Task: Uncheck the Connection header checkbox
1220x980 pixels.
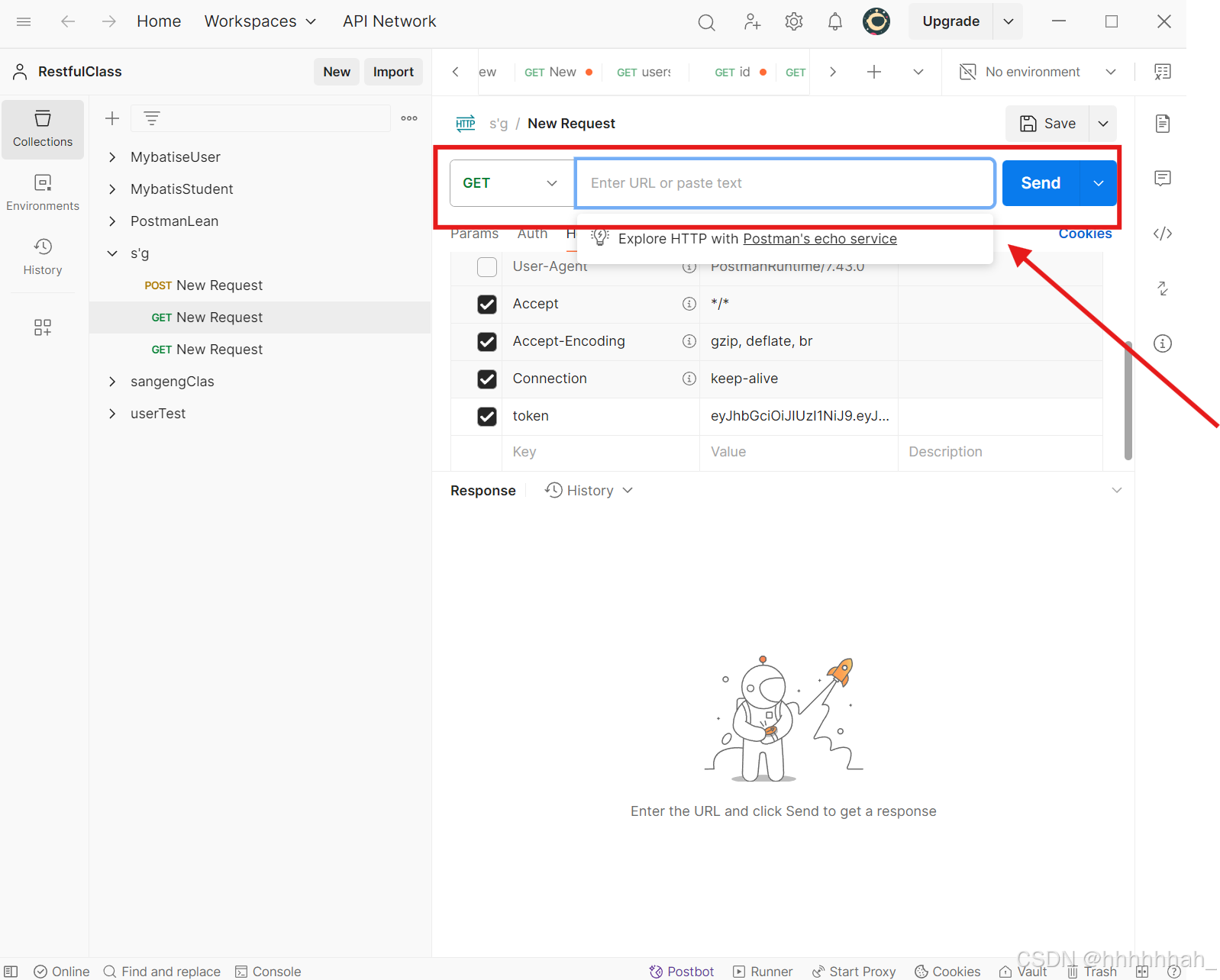Action: [487, 379]
